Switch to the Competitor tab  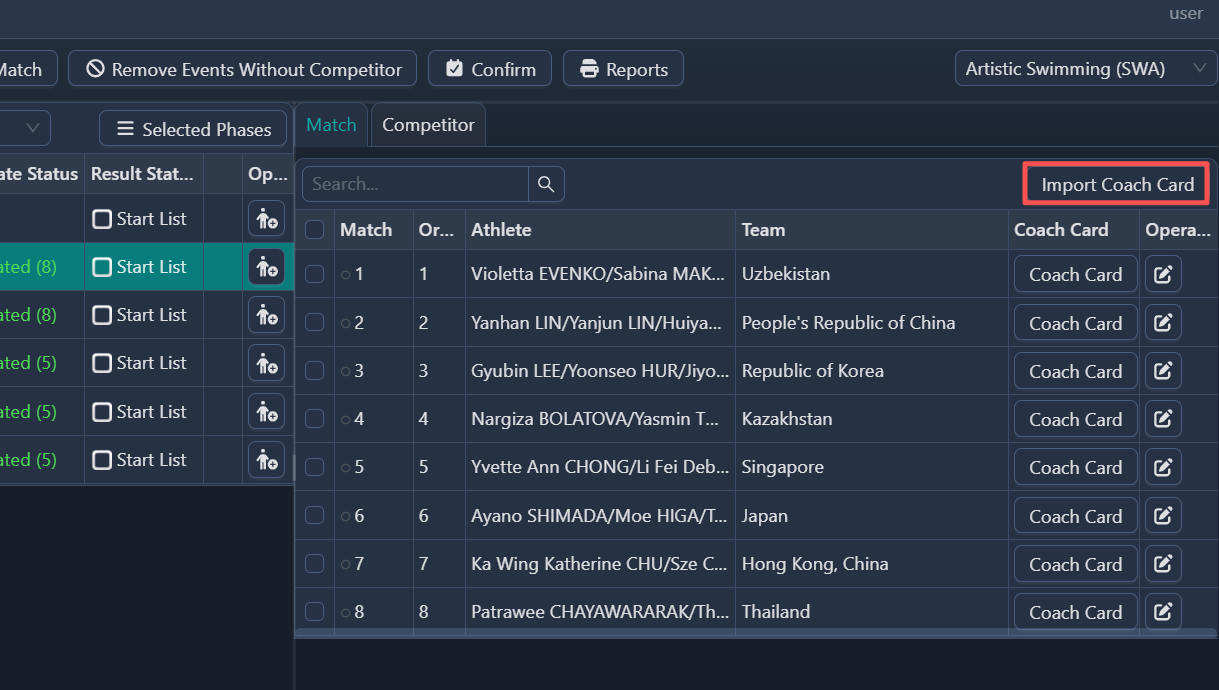pos(428,125)
